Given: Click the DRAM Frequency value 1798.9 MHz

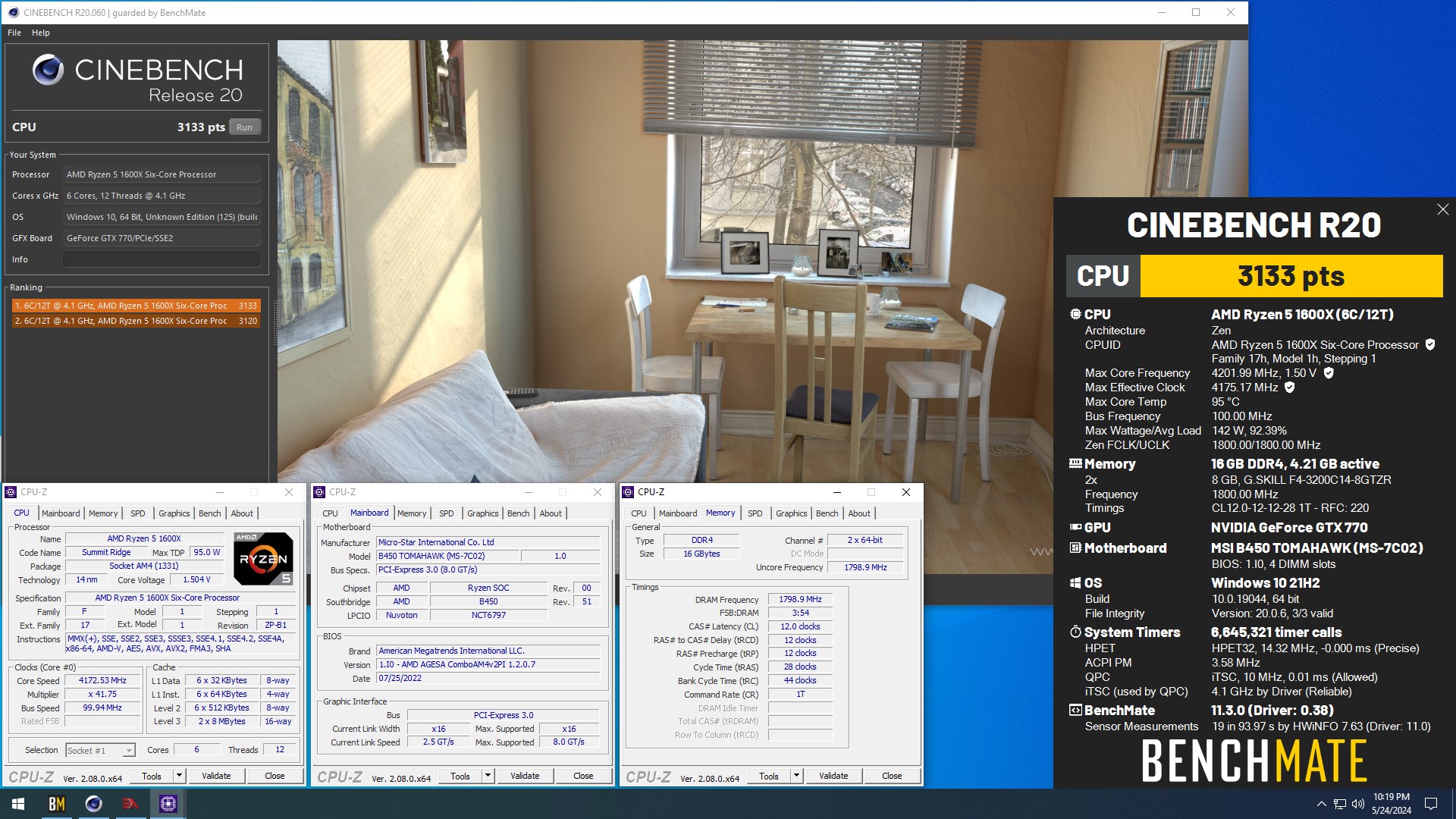Looking at the screenshot, I should 800,599.
